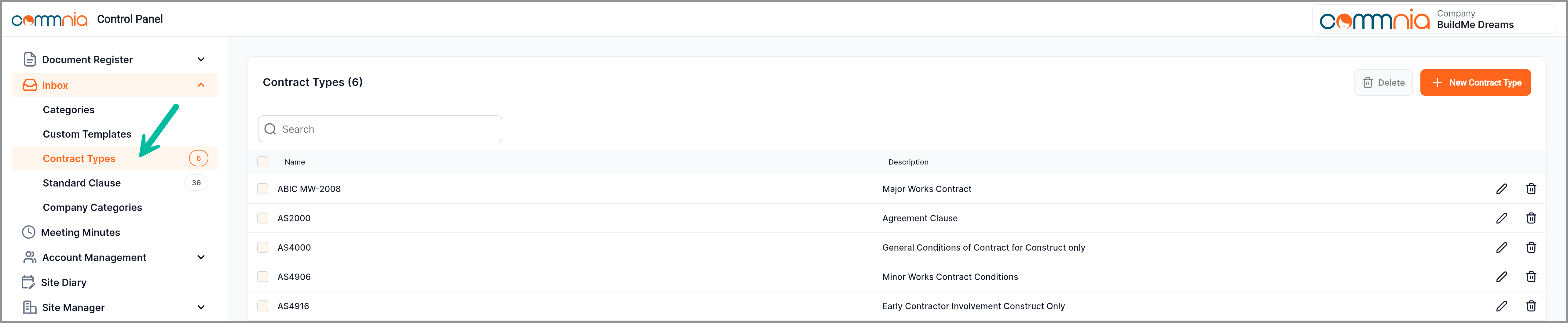Expand the Document Register section
Screen dimensions: 1568x323
(x=201, y=60)
